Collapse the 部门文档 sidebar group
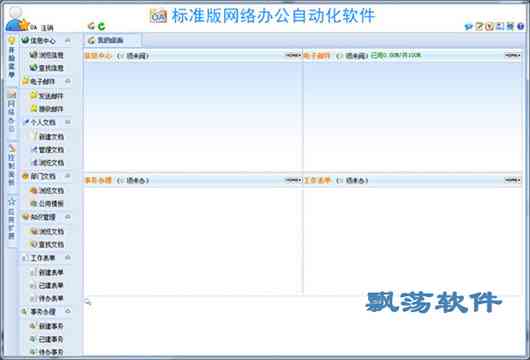 (x=68, y=176)
